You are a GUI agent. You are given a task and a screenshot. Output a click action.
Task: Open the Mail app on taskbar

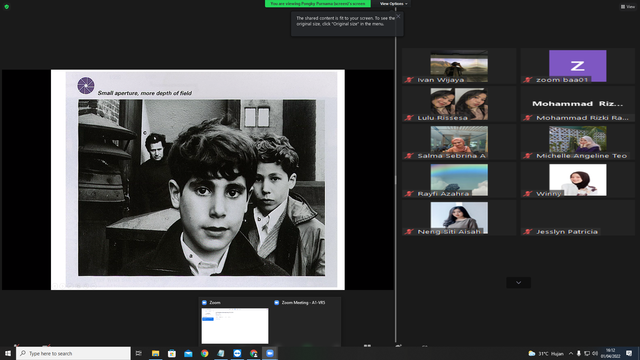pos(188,353)
